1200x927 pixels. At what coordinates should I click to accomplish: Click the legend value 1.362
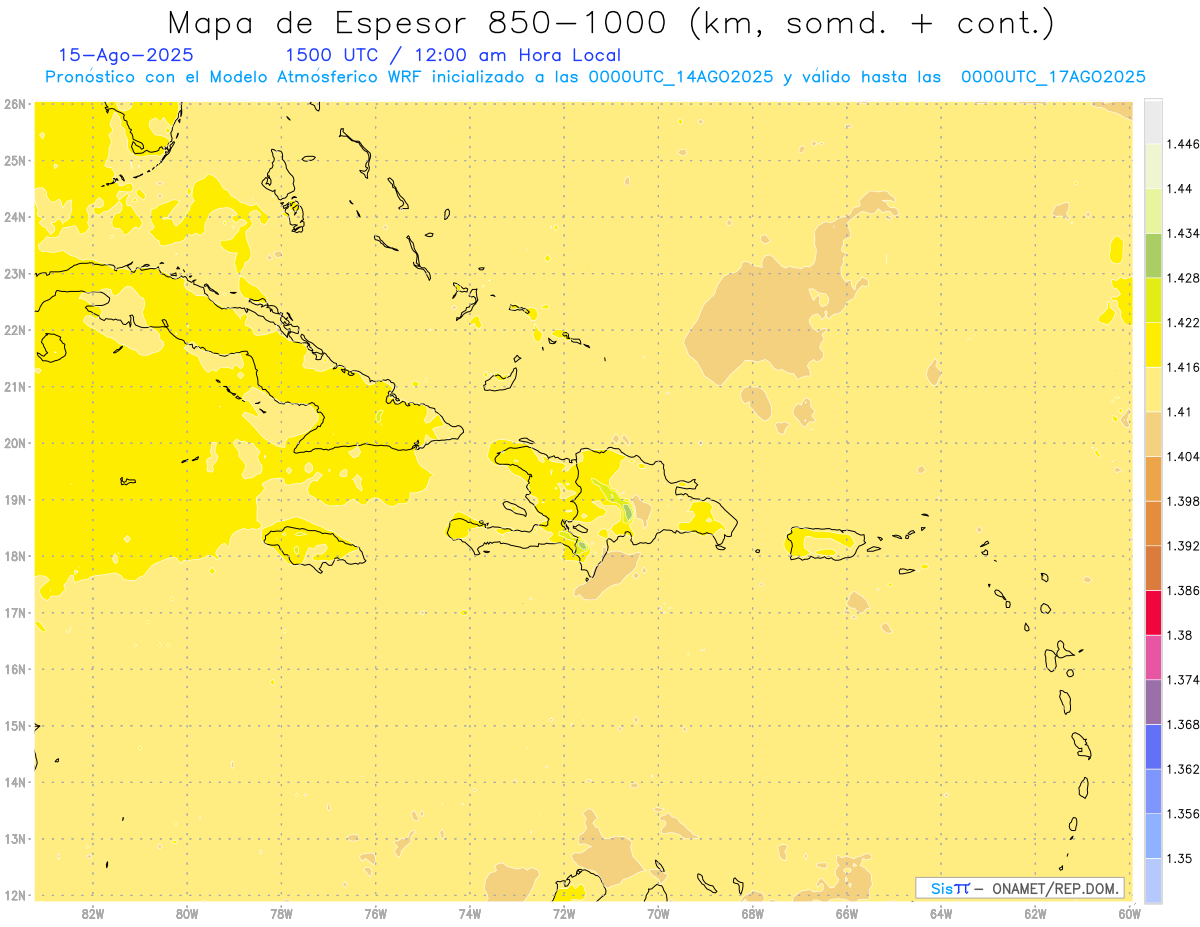[x=1183, y=769]
